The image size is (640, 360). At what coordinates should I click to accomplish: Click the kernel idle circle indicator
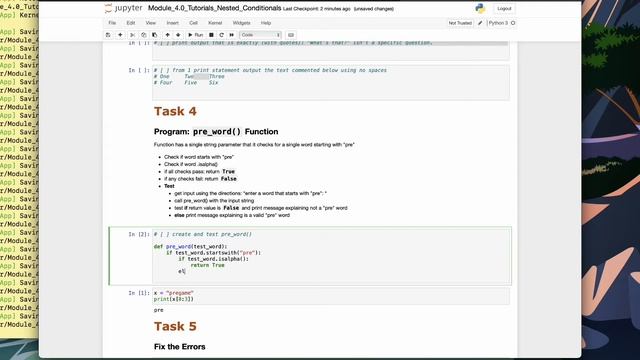pos(513,23)
